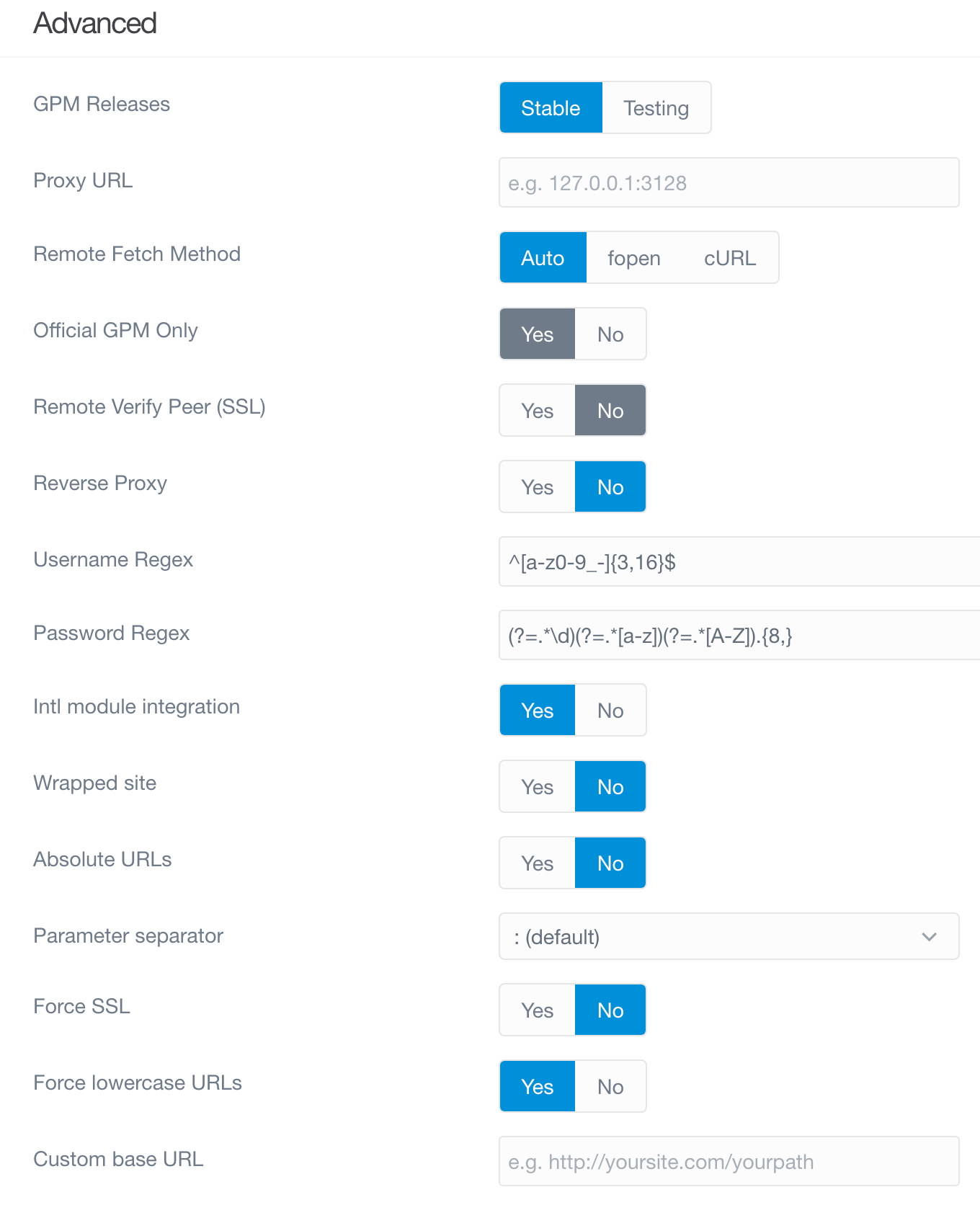Enable Remote Verify Peer SSL
The width and height of the screenshot is (980, 1205).
[x=536, y=410]
